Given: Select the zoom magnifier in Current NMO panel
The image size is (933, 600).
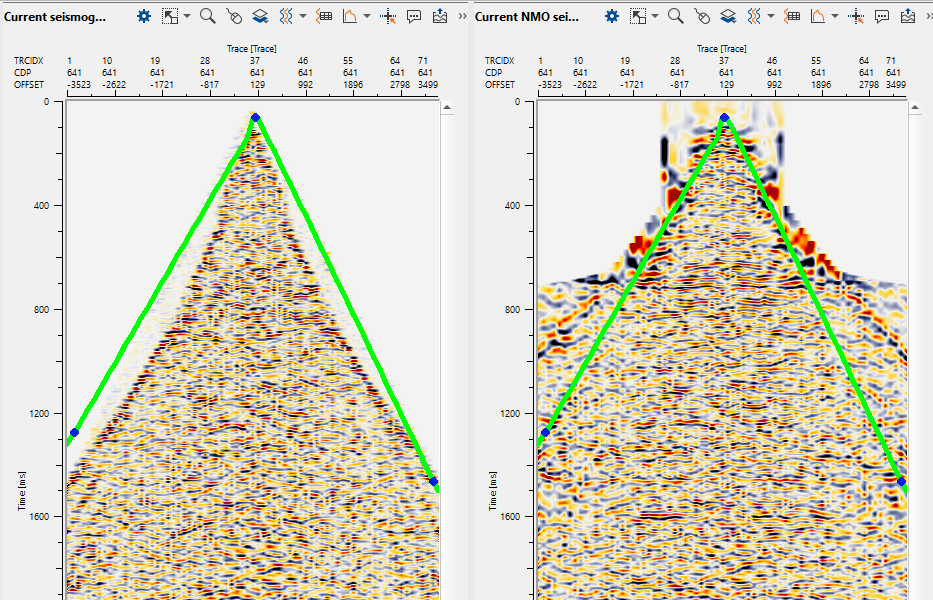Looking at the screenshot, I should point(675,16).
